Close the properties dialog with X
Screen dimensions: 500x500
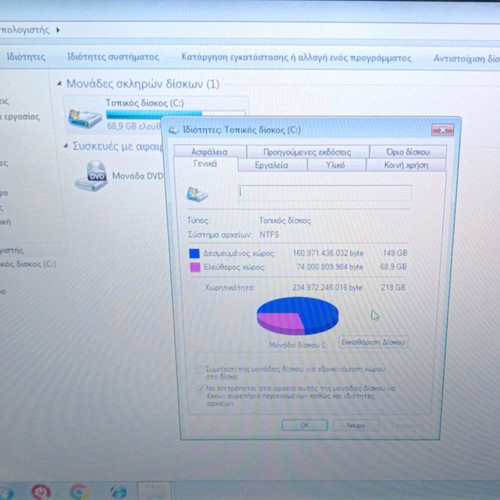click(443, 130)
